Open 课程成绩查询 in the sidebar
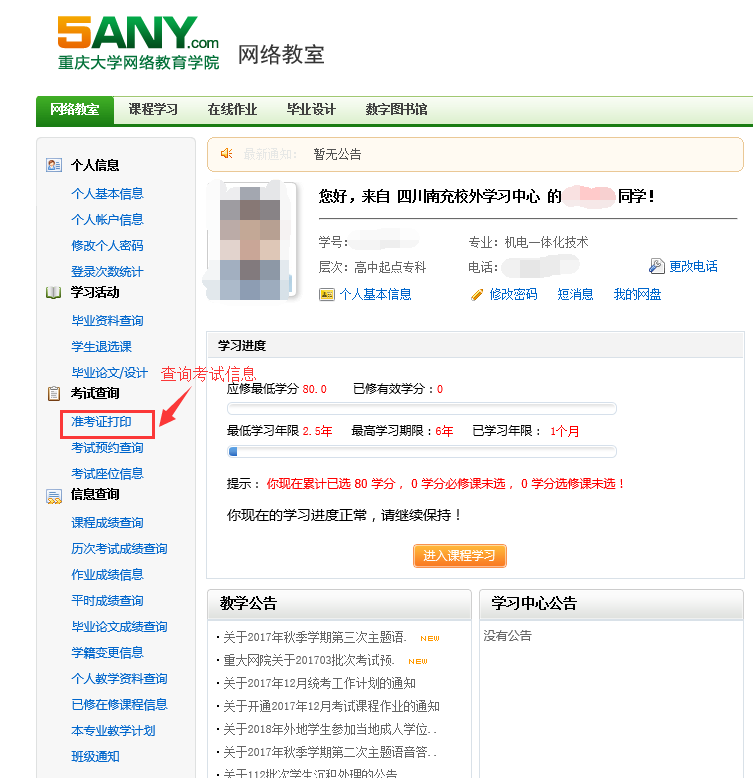The height and width of the screenshot is (778, 753). pyautogui.click(x=107, y=523)
